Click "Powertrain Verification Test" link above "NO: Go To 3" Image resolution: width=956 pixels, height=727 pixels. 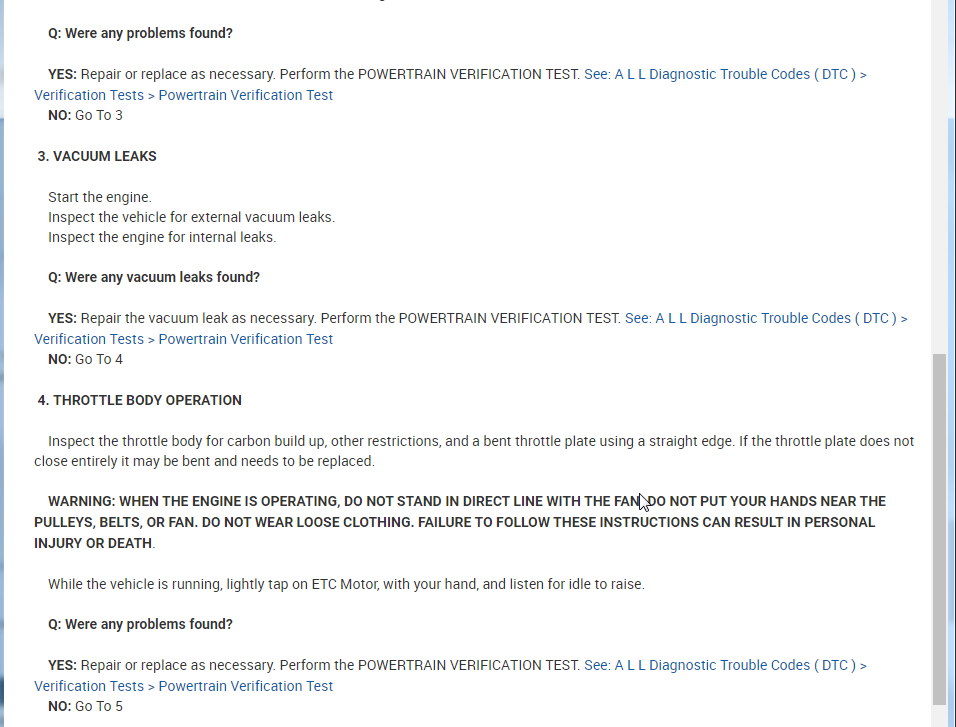(245, 95)
